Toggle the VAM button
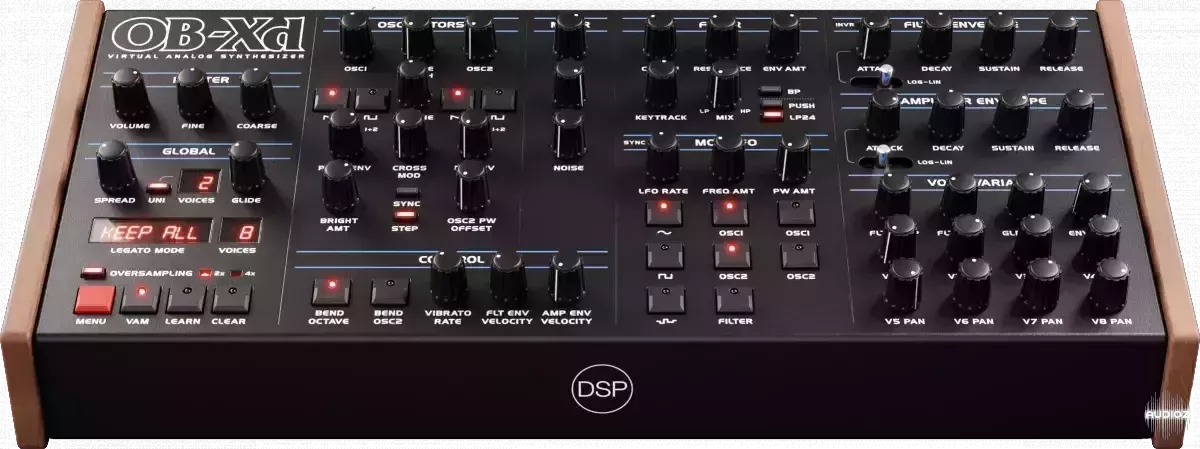Image resolution: width=1200 pixels, height=449 pixels. (x=139, y=297)
